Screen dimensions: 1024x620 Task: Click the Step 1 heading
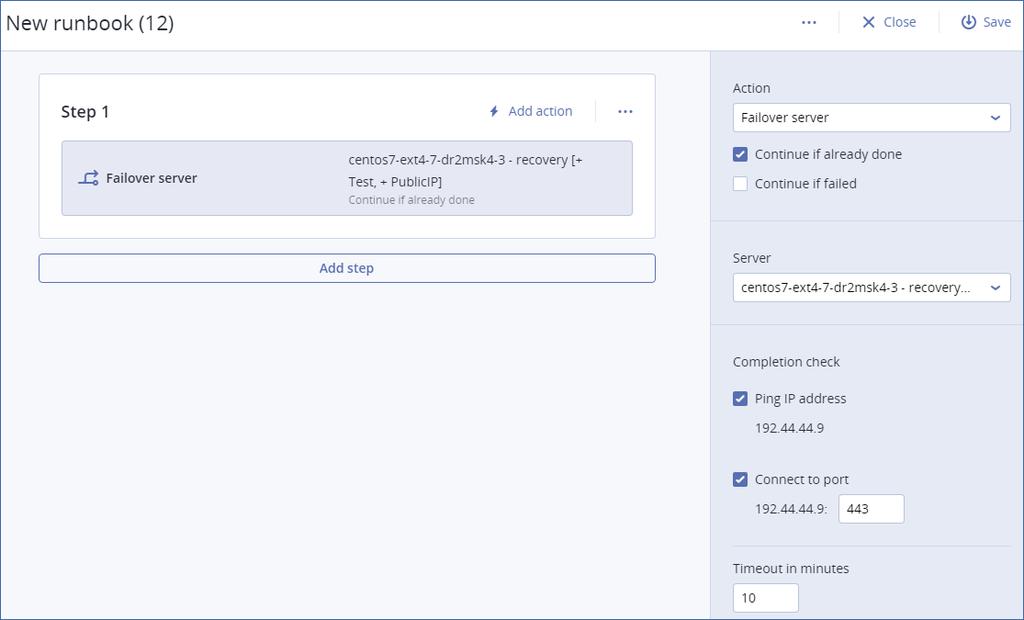tap(85, 112)
